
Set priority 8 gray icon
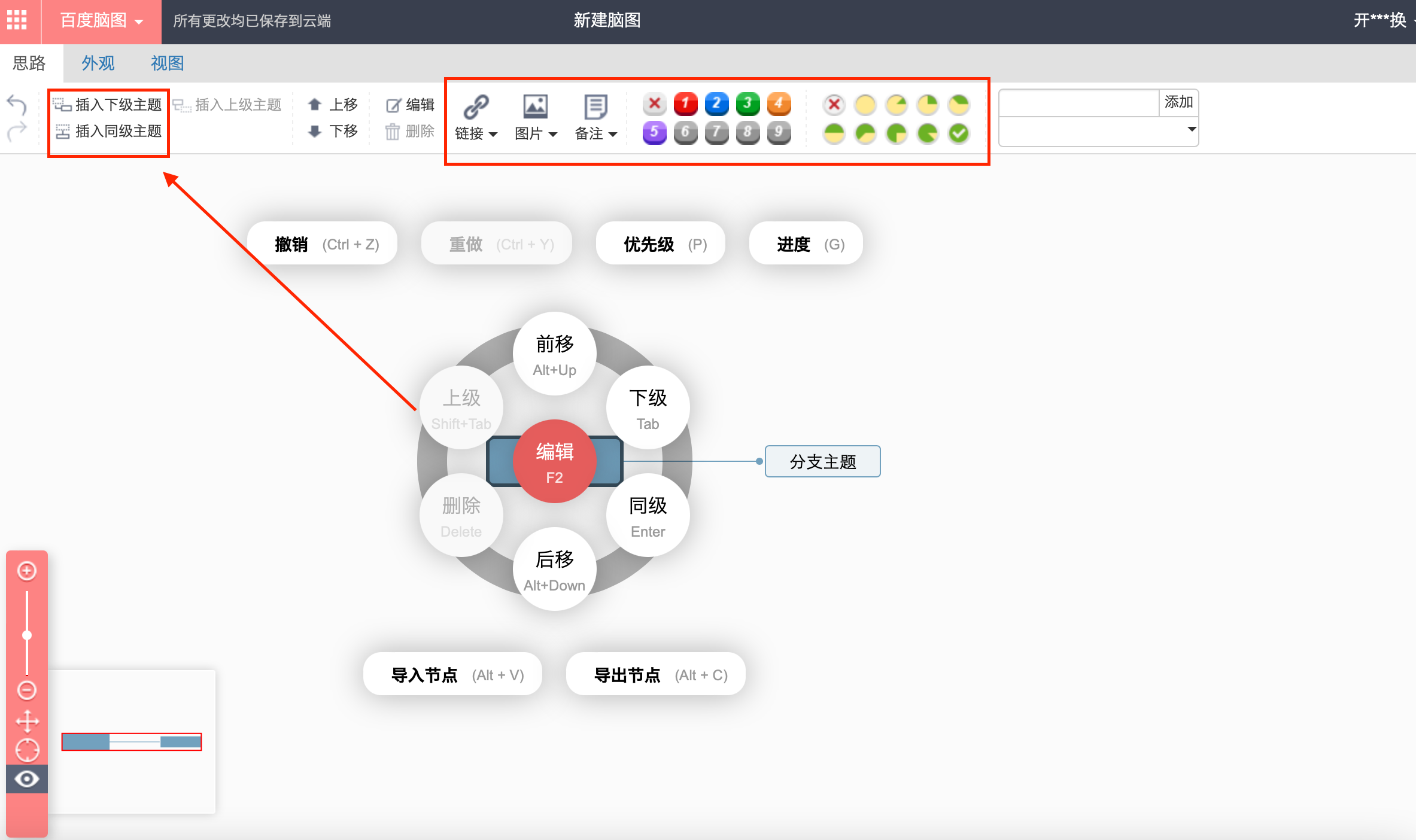748,133
